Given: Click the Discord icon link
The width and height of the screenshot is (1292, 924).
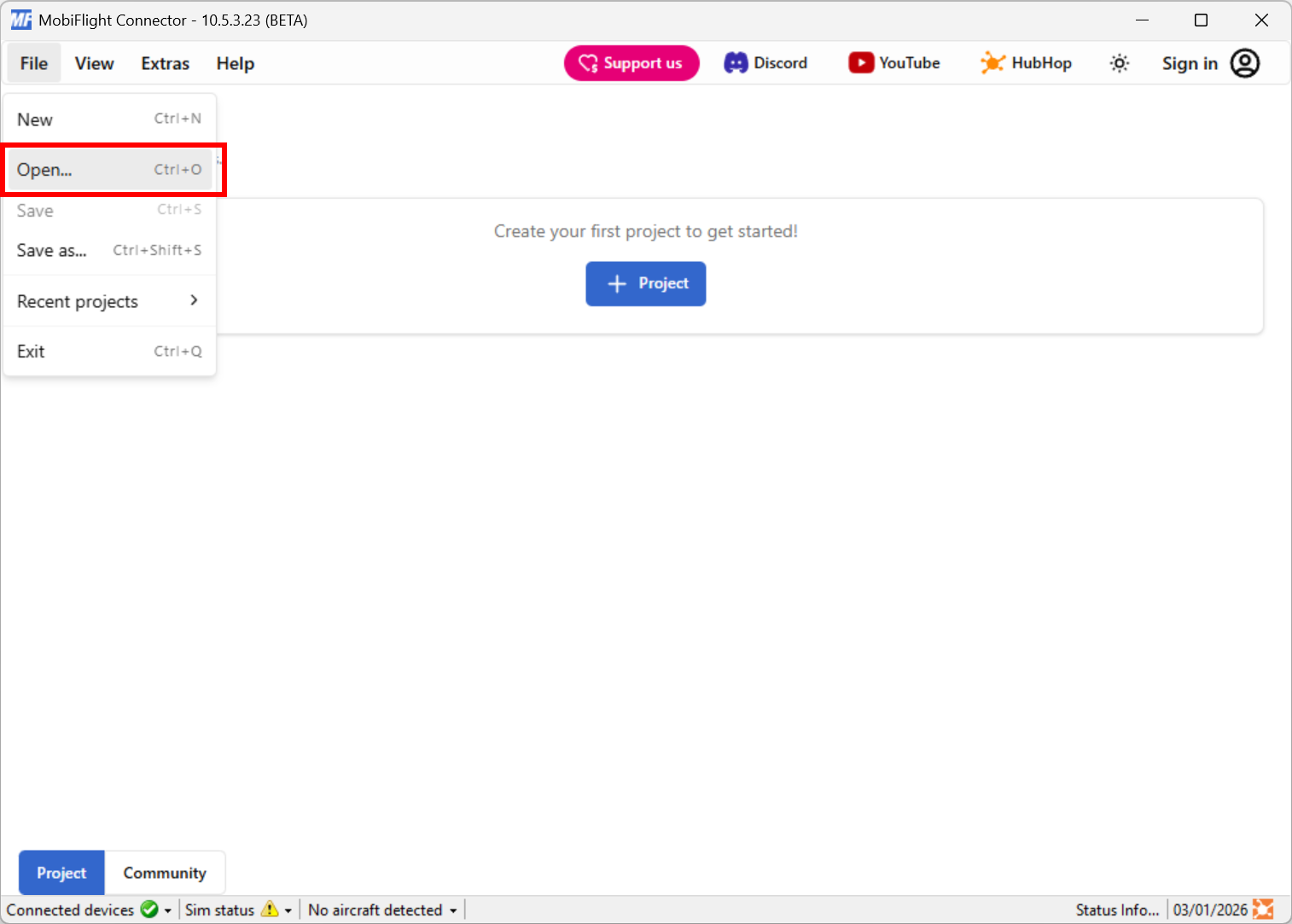Looking at the screenshot, I should point(736,63).
